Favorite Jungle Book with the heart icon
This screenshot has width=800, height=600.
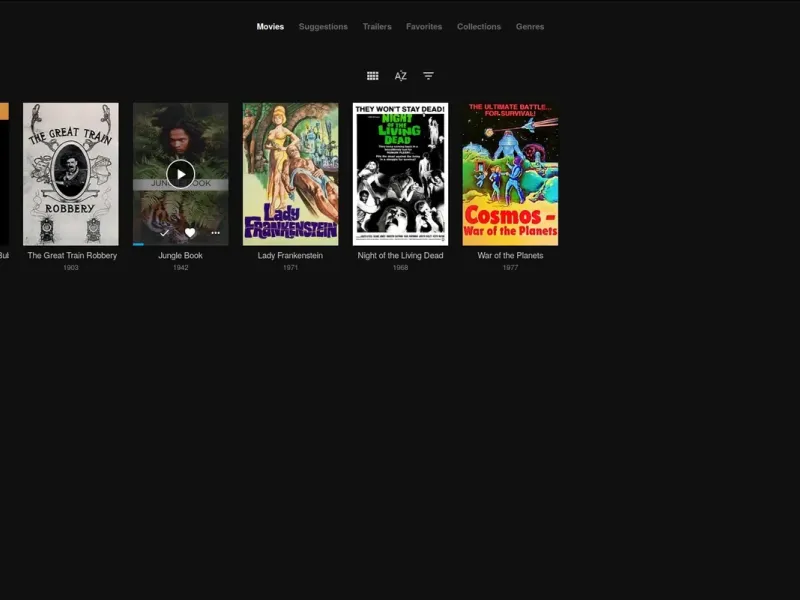[x=190, y=233]
